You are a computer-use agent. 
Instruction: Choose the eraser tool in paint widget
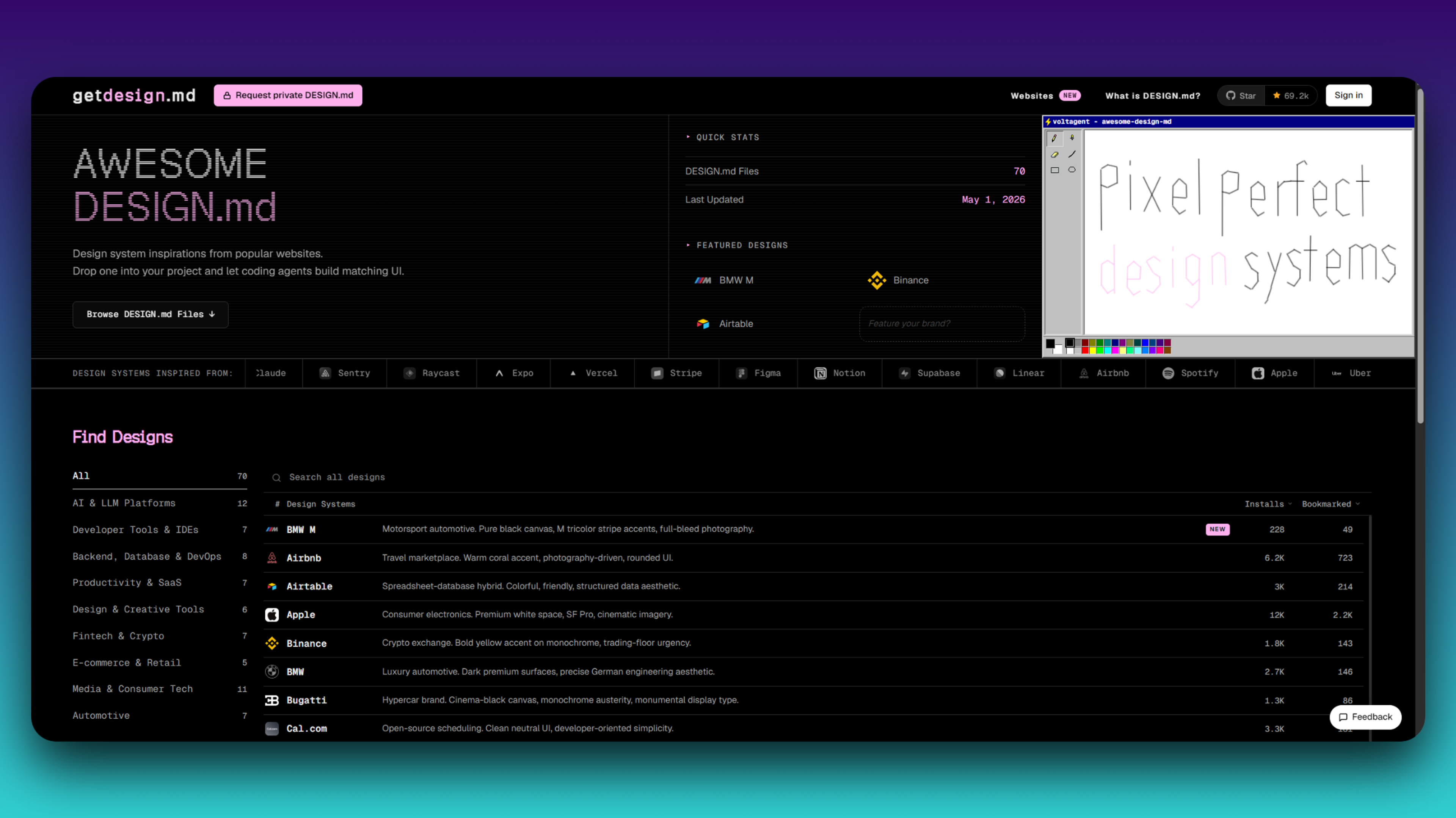pyautogui.click(x=1055, y=154)
